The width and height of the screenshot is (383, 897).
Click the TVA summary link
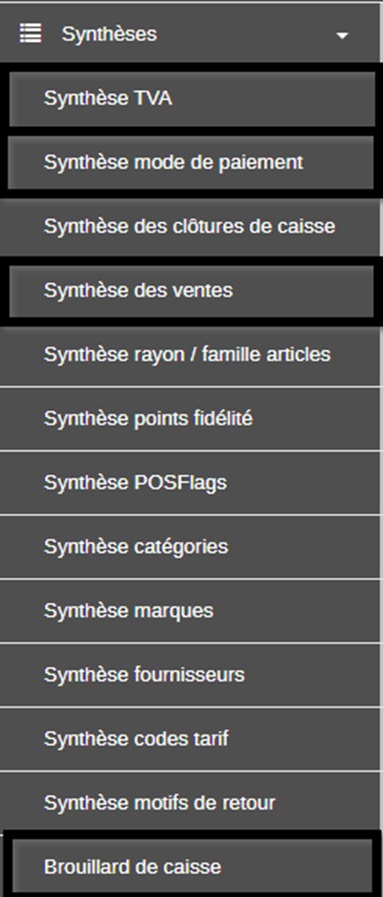click(192, 98)
